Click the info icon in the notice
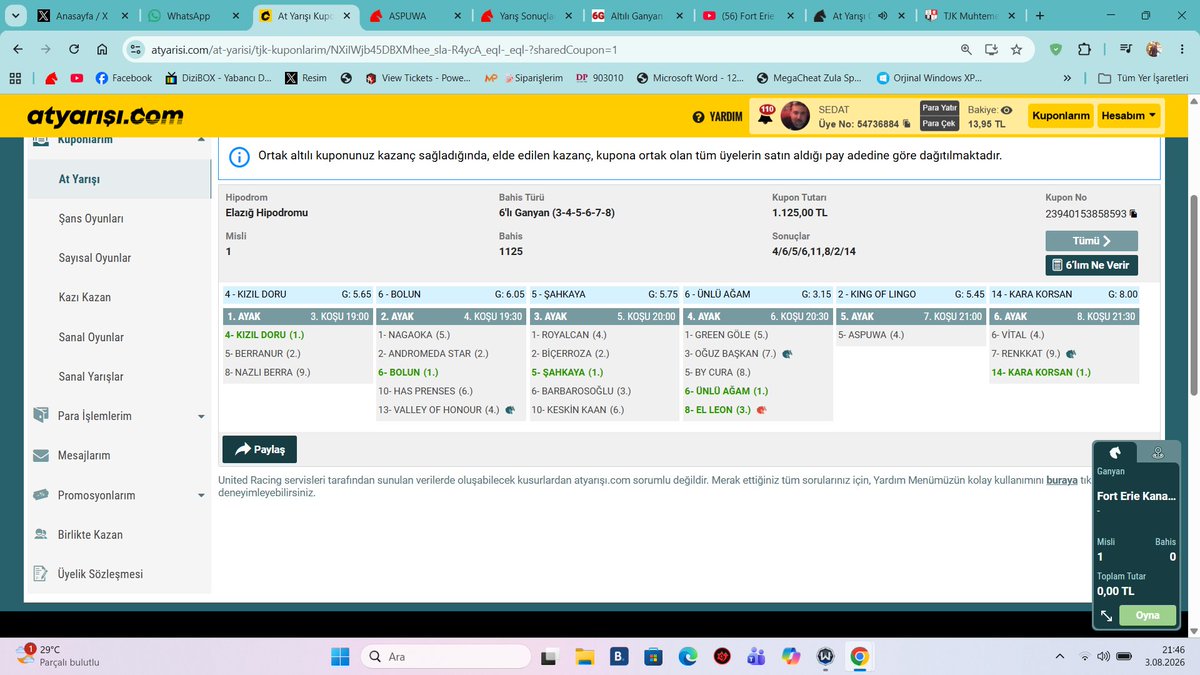Image resolution: width=1200 pixels, height=675 pixels. coord(239,156)
